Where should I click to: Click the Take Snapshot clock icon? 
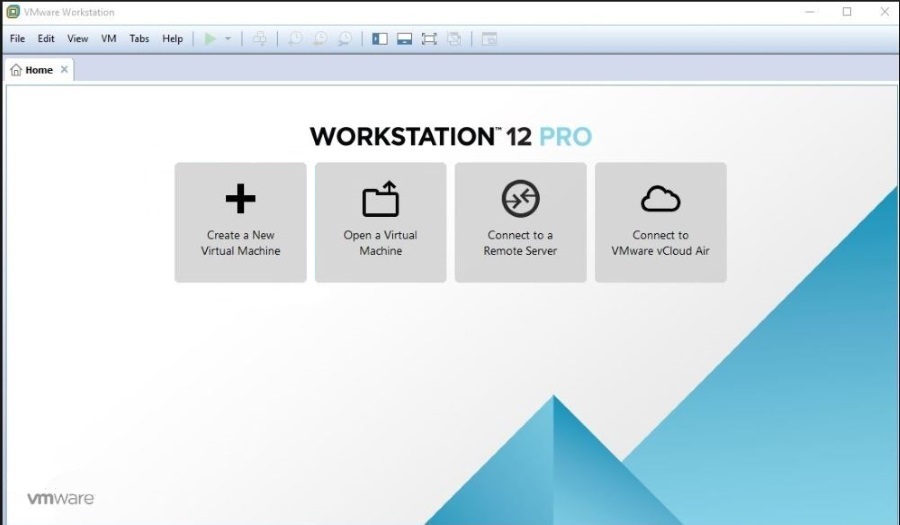tap(295, 39)
